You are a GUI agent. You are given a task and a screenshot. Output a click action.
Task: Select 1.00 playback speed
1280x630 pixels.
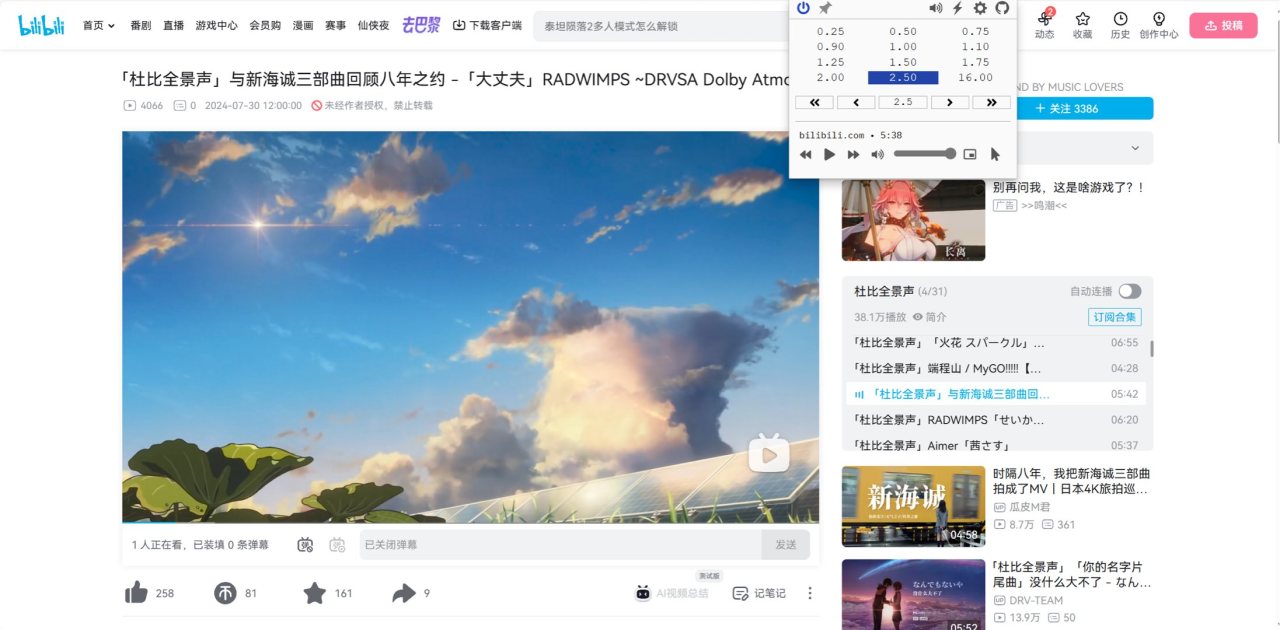[903, 46]
